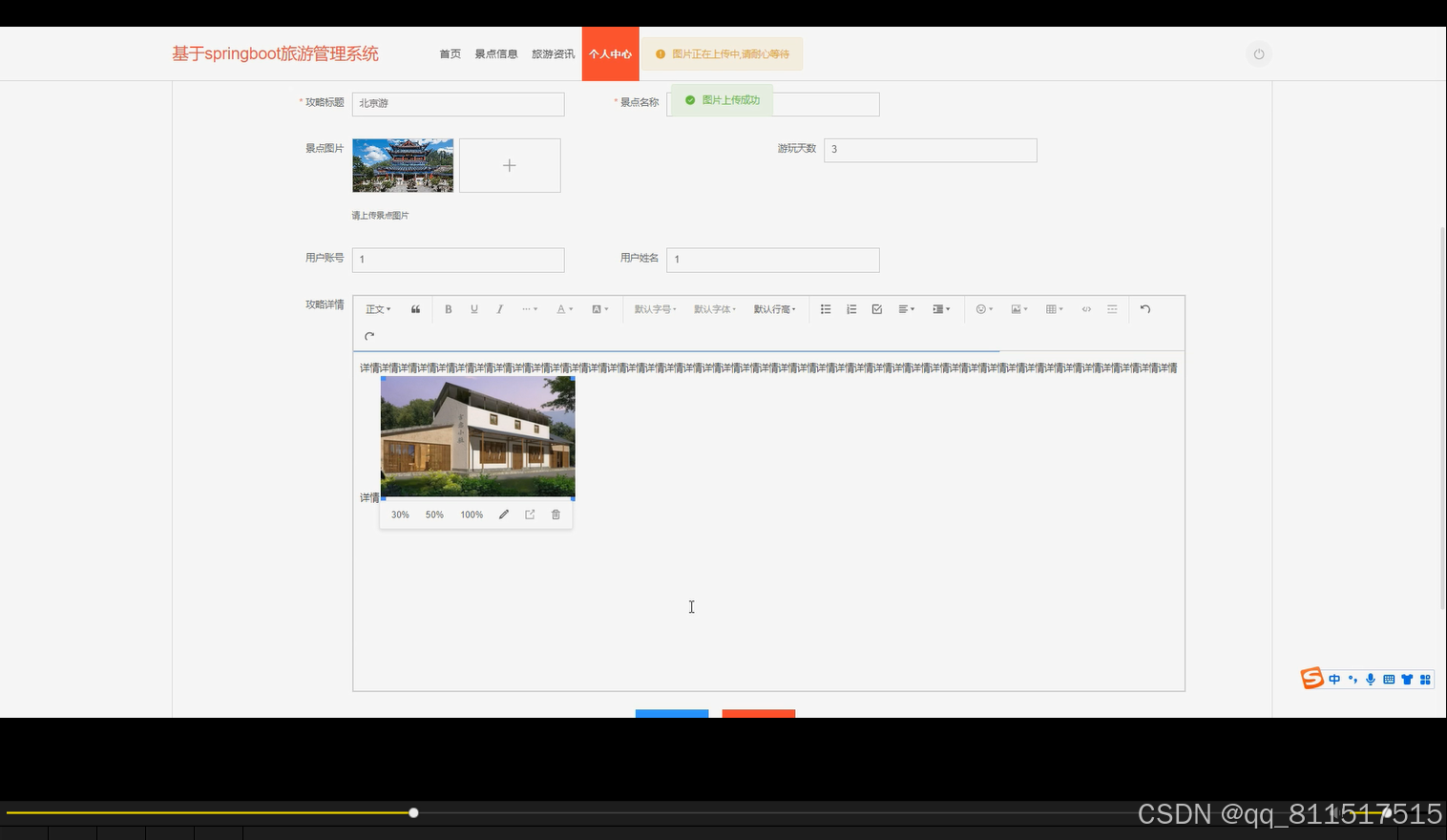Select the house image in the editor
The height and width of the screenshot is (840, 1447).
tap(477, 437)
